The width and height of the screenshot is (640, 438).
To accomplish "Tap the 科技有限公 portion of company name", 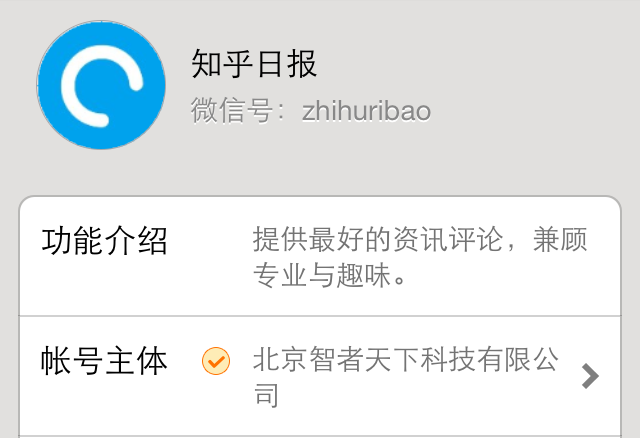I will click(x=489, y=359).
